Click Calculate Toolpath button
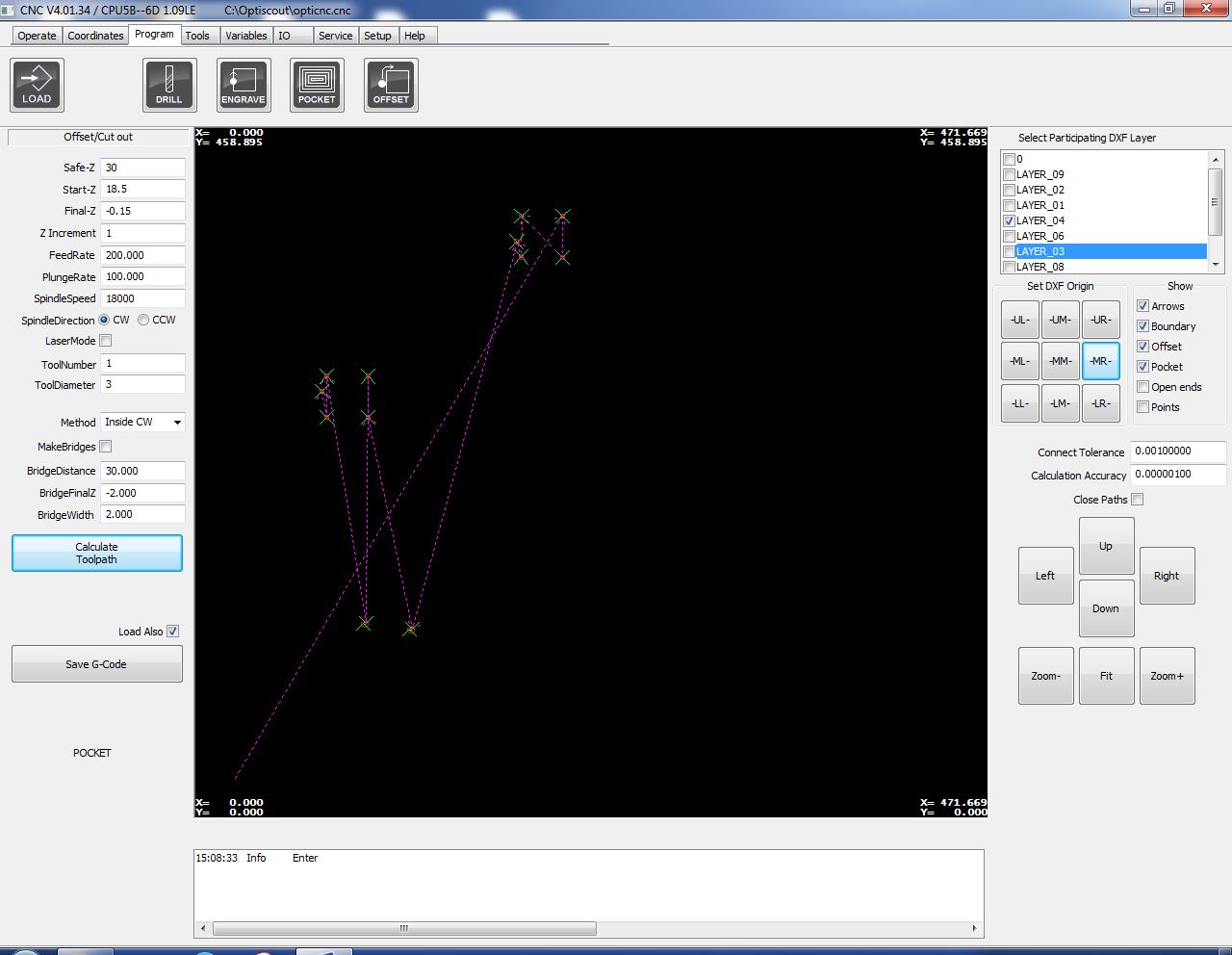This screenshot has height=955, width=1232. [97, 554]
